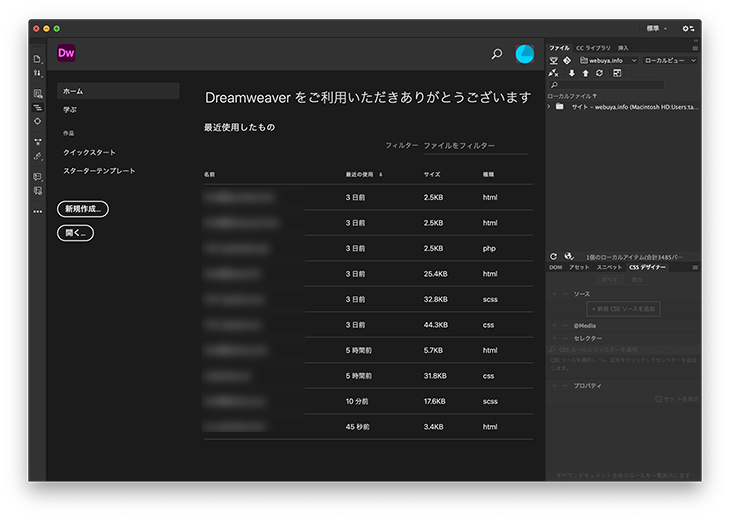730x519 pixels.
Task: Click the Files panel search field
Action: (x=607, y=85)
